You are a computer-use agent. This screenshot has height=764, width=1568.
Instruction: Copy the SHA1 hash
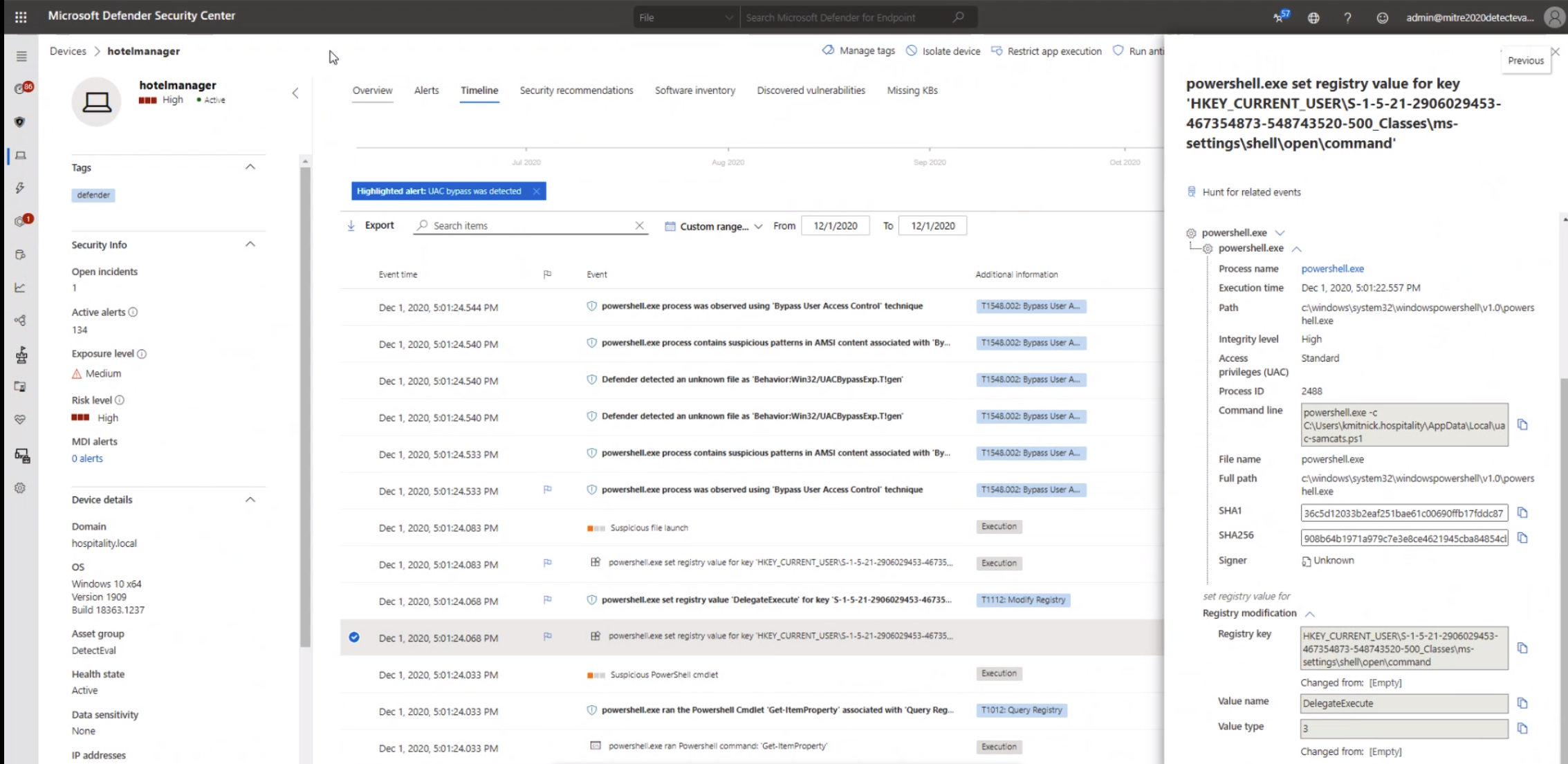pyautogui.click(x=1522, y=512)
